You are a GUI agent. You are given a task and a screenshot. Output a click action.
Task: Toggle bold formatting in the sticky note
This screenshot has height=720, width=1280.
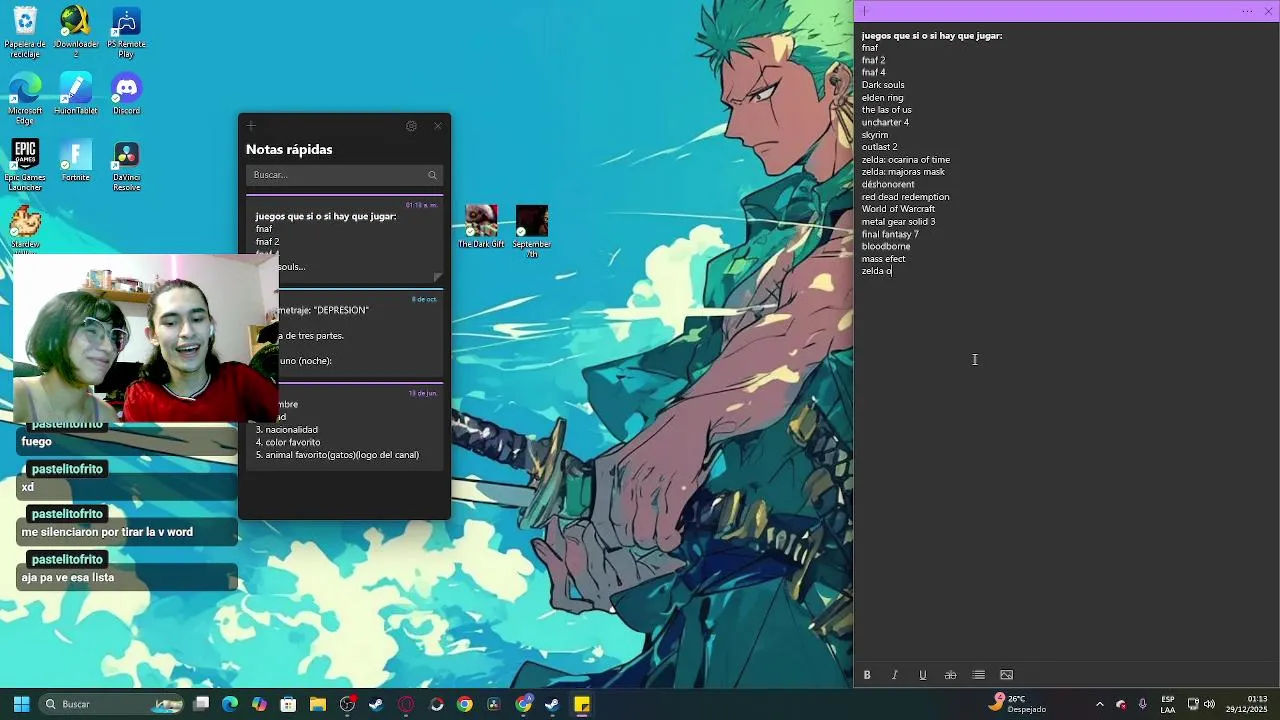point(867,675)
